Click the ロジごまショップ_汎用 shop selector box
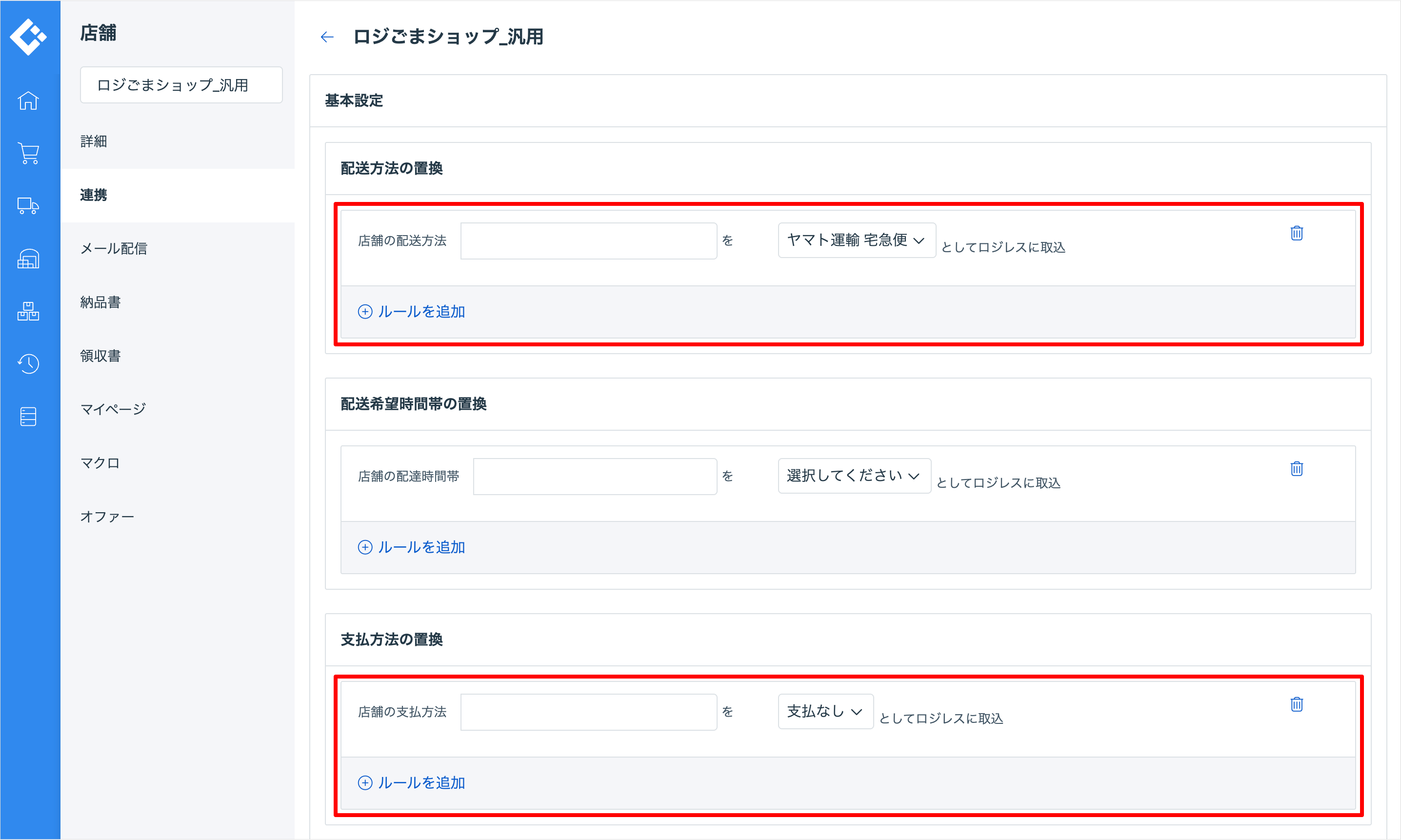 point(181,85)
